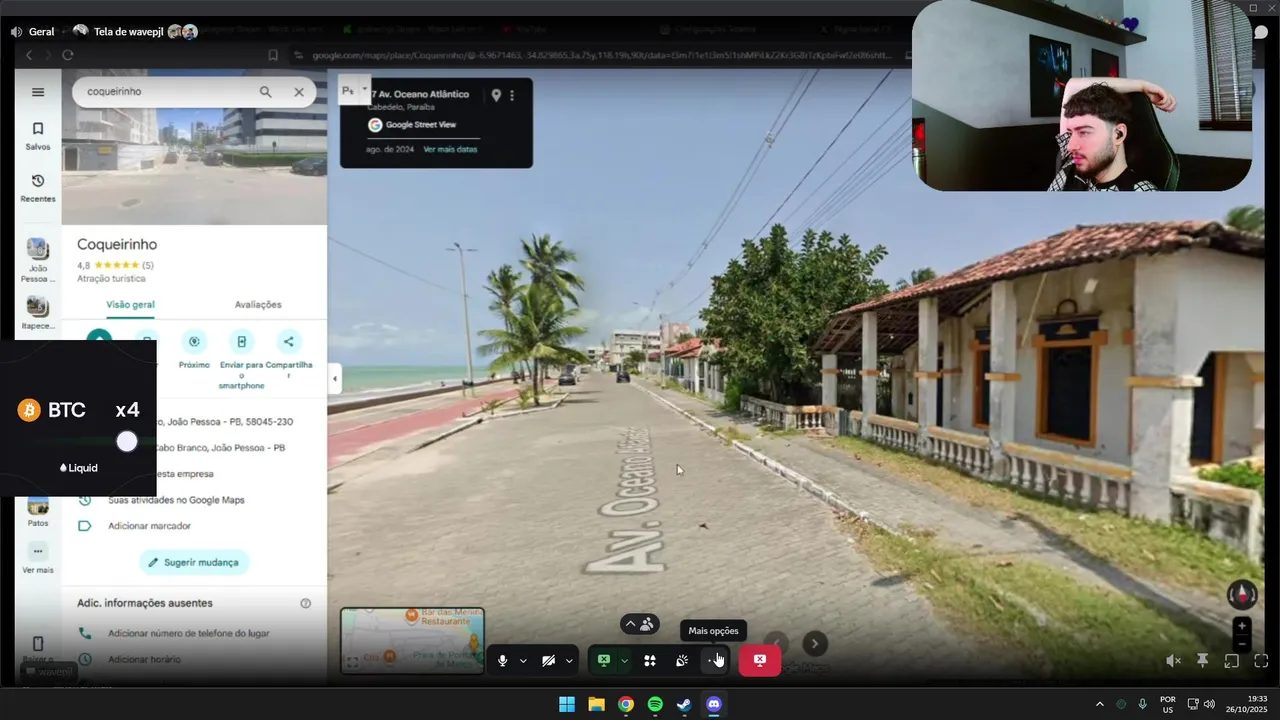Screen dimensions: 1280x720
Task: Open the Google Maps hamburger menu
Action: (x=38, y=92)
